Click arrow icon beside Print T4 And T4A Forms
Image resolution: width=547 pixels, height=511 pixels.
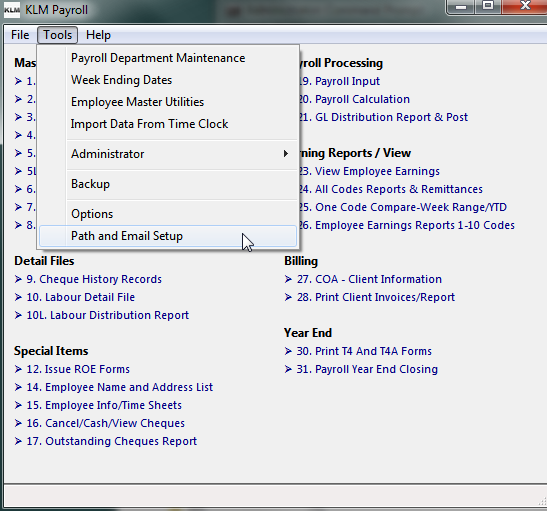click(288, 351)
